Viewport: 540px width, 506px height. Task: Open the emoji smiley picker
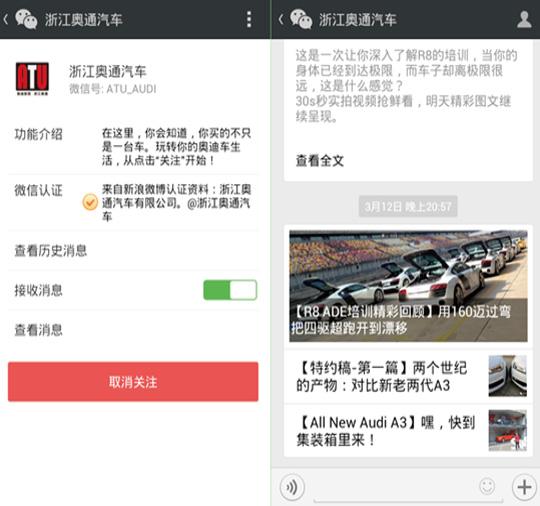(487, 487)
